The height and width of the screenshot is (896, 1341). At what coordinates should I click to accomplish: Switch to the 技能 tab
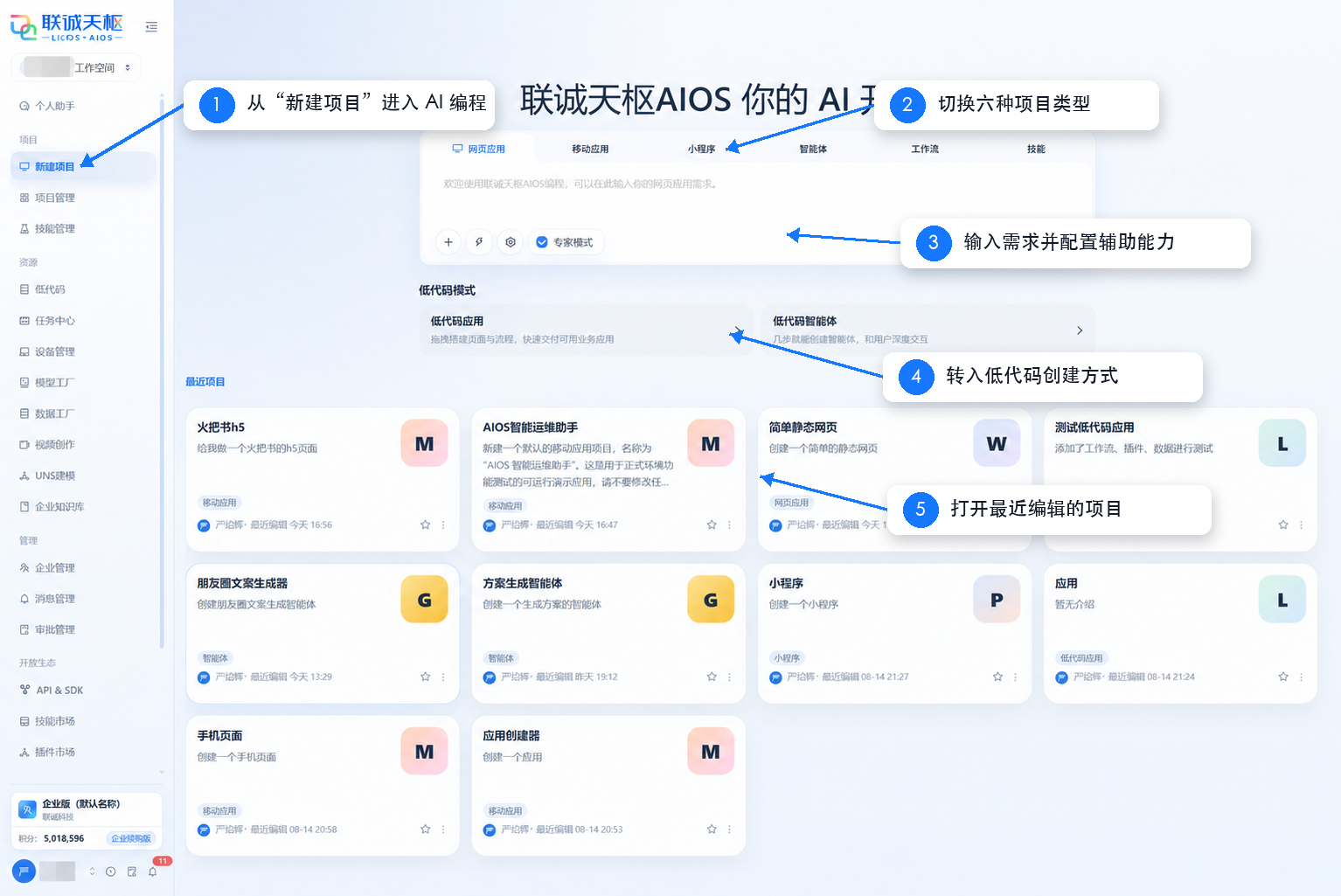pyautogui.click(x=1036, y=149)
